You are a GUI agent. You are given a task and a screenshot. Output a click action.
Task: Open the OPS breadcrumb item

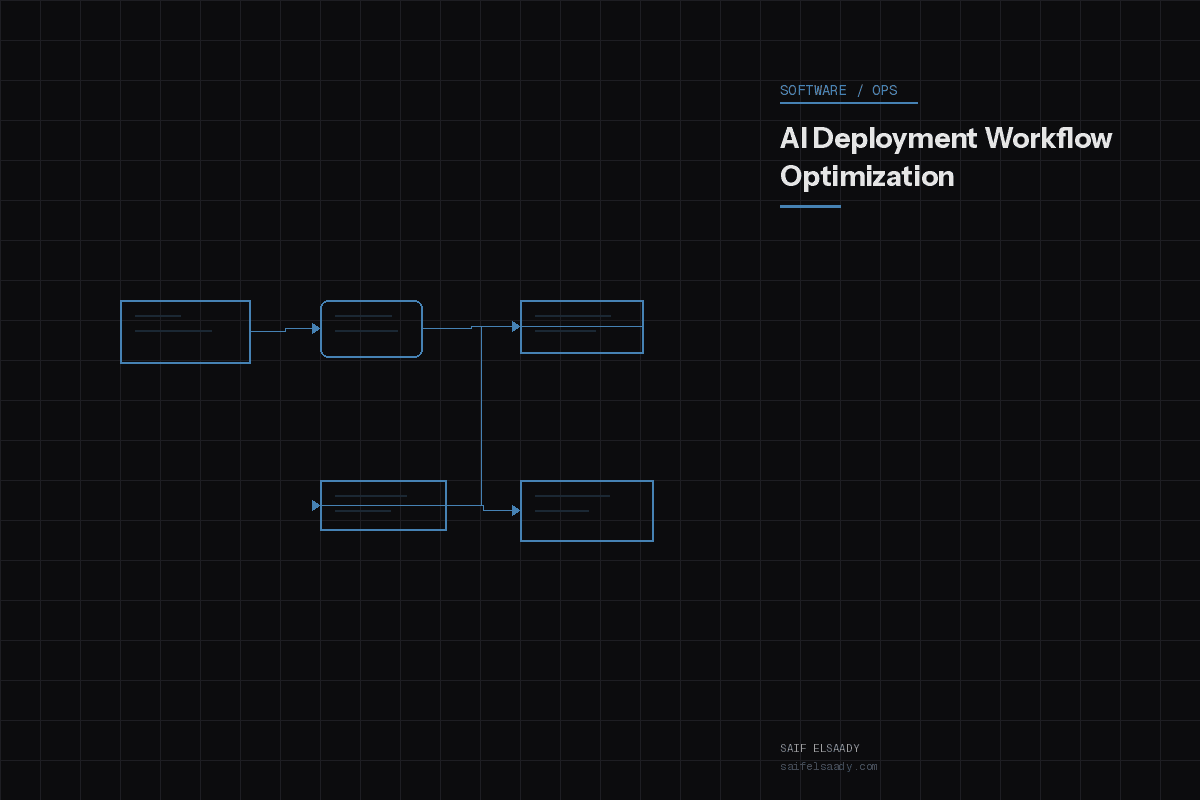click(x=884, y=90)
